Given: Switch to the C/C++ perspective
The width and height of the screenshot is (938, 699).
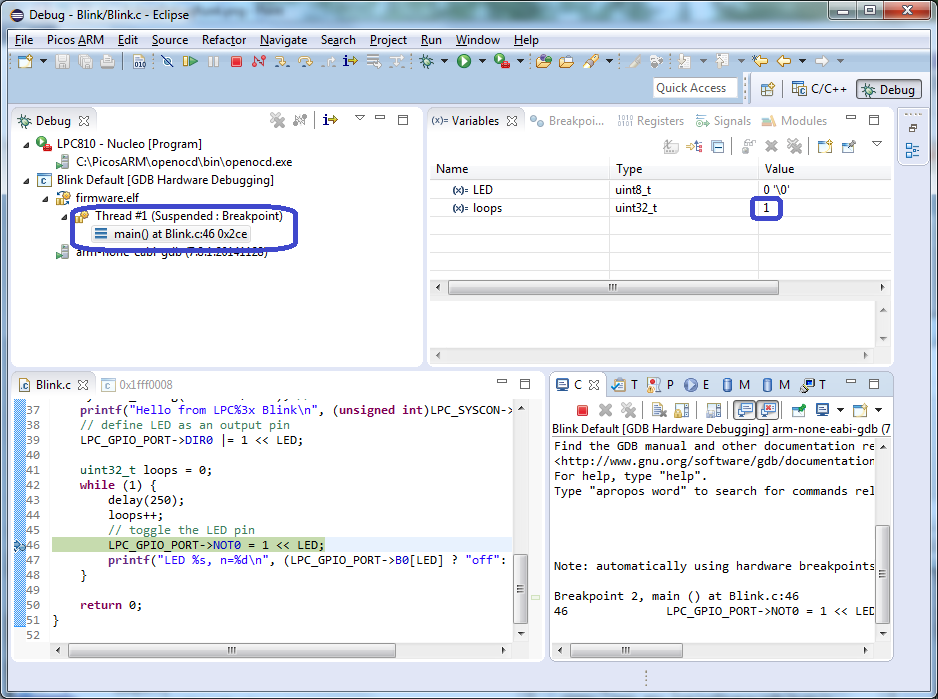Looking at the screenshot, I should coord(819,89).
